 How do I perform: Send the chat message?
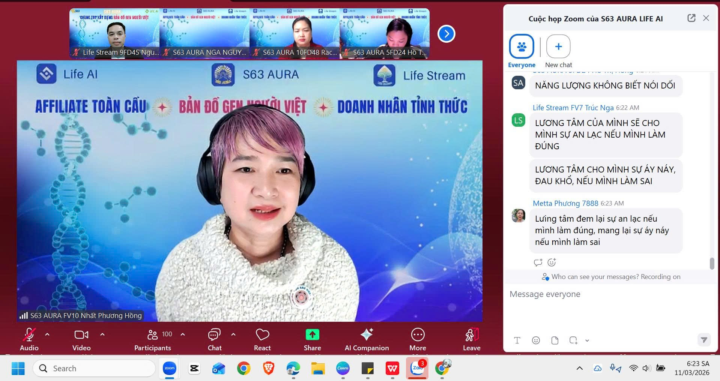pos(703,340)
